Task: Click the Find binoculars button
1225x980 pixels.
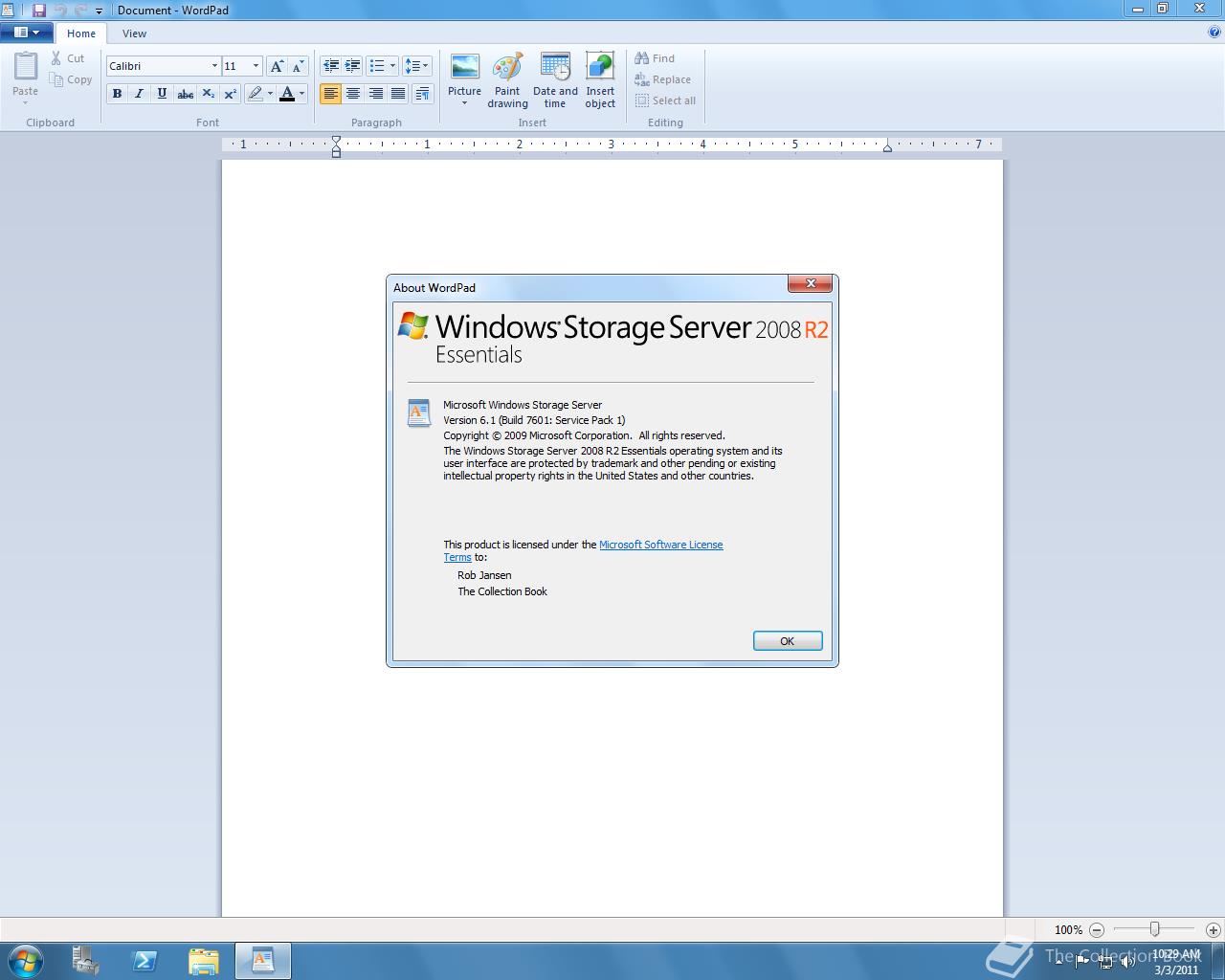Action: 655,58
